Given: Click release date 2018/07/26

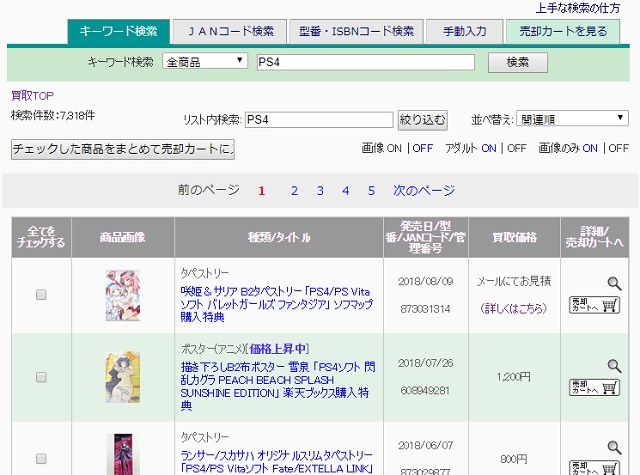Looking at the screenshot, I should point(426,363).
